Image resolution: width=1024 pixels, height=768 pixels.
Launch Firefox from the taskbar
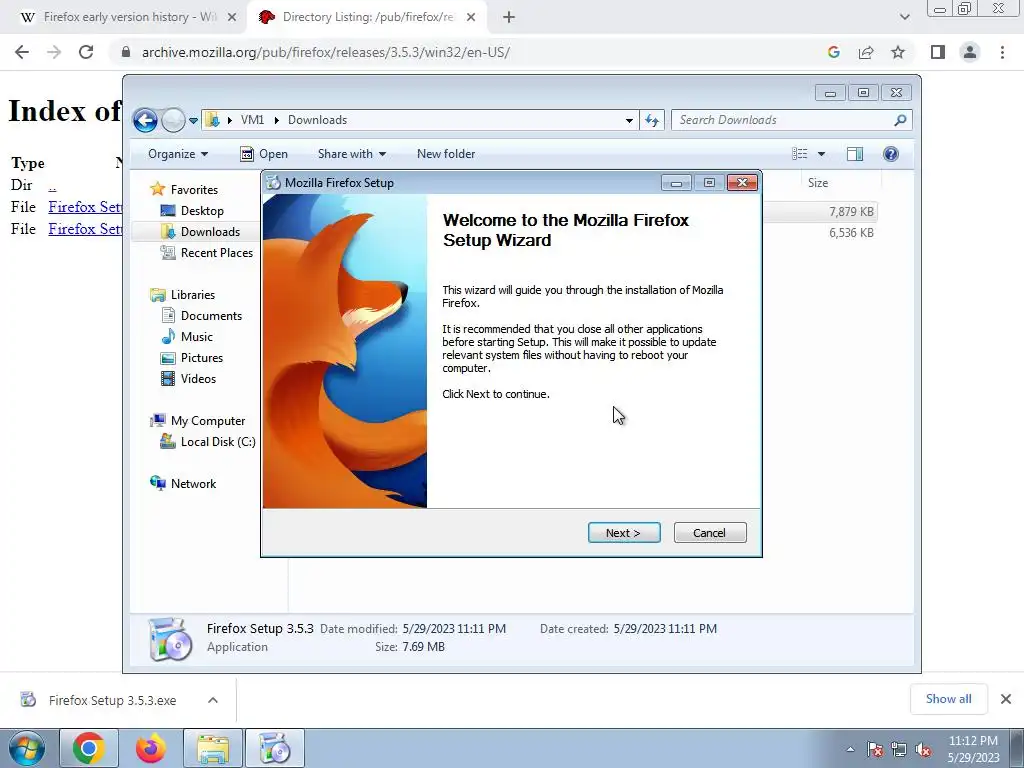click(x=151, y=748)
